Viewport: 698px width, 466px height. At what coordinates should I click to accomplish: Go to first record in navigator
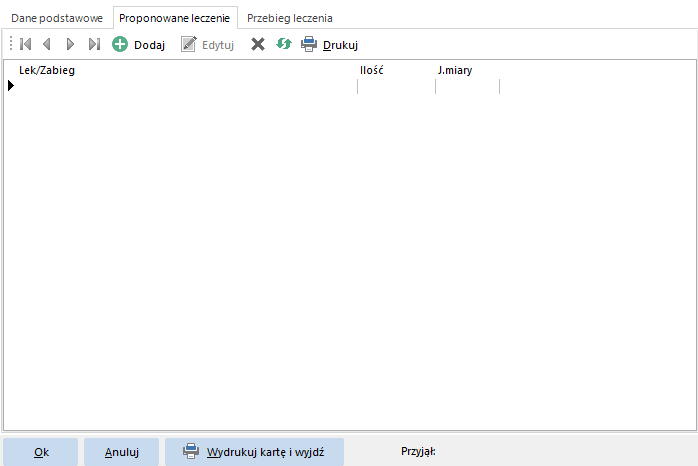tap(26, 44)
